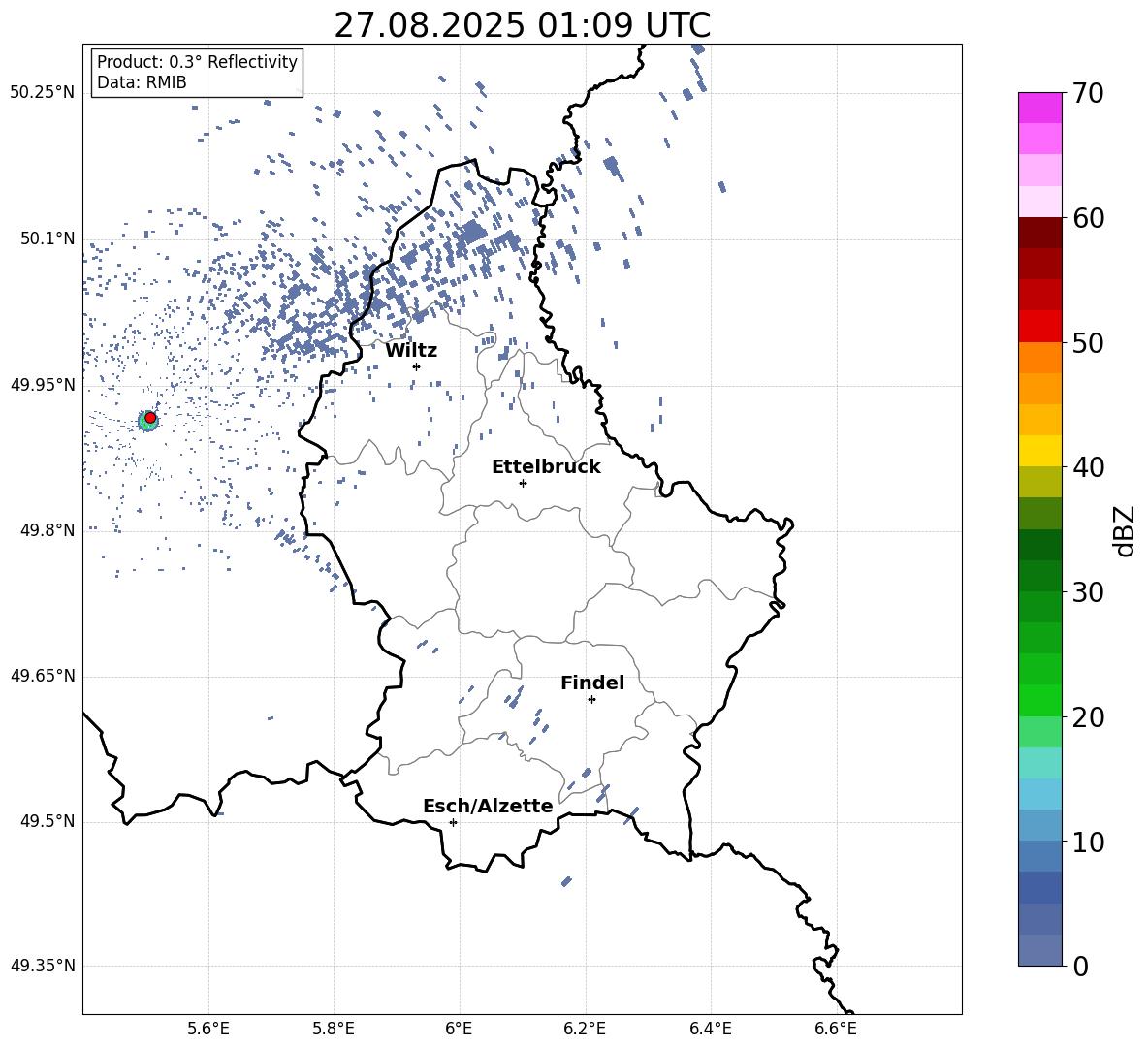Click the colorbar tick label 50
Viewport: 1148px width, 1048px height.
tap(1088, 342)
